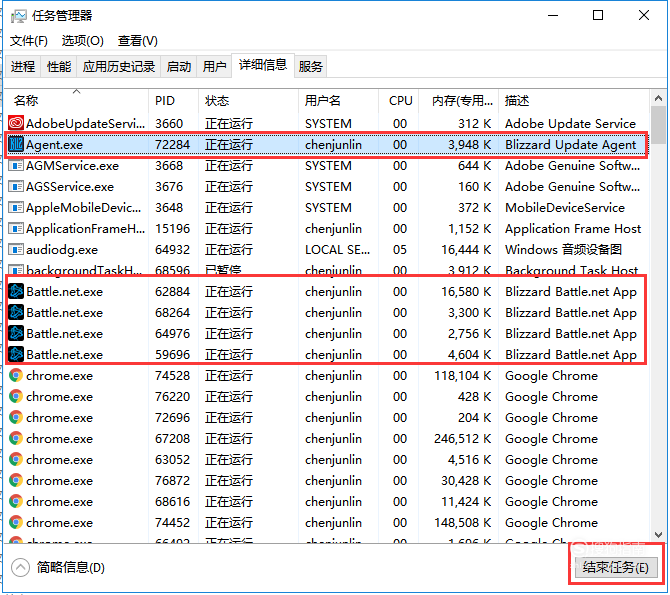Switch to the 启动 tab
670x595 pixels.
[x=179, y=66]
